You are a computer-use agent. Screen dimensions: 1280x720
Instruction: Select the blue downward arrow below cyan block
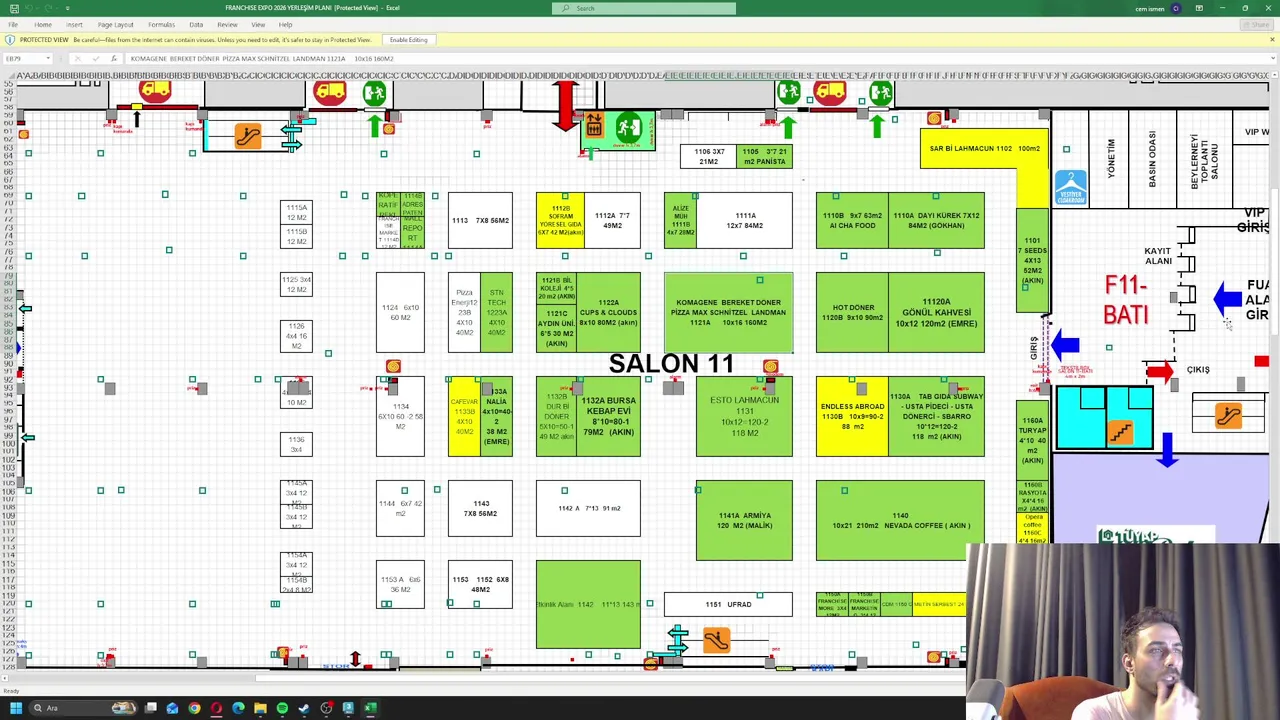(1167, 451)
